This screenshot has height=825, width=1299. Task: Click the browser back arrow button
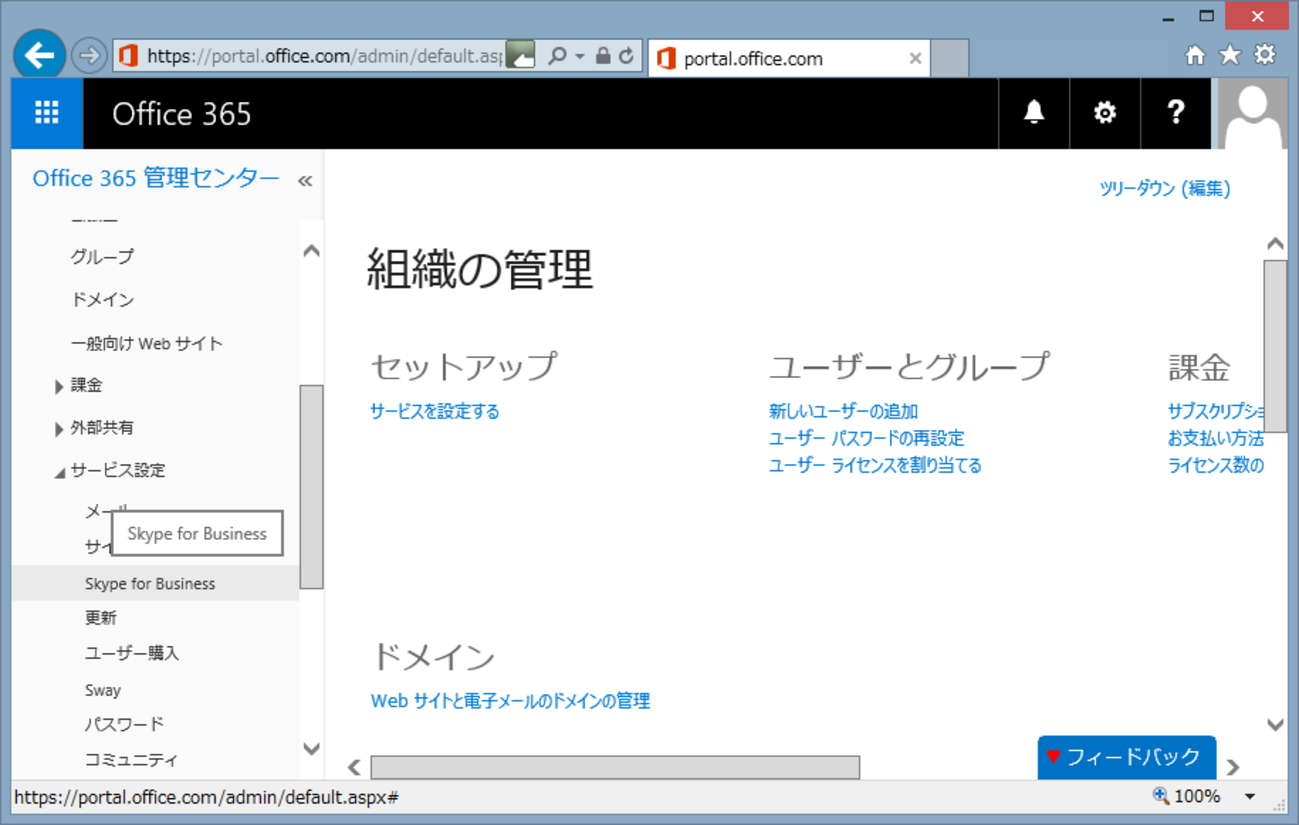click(40, 55)
